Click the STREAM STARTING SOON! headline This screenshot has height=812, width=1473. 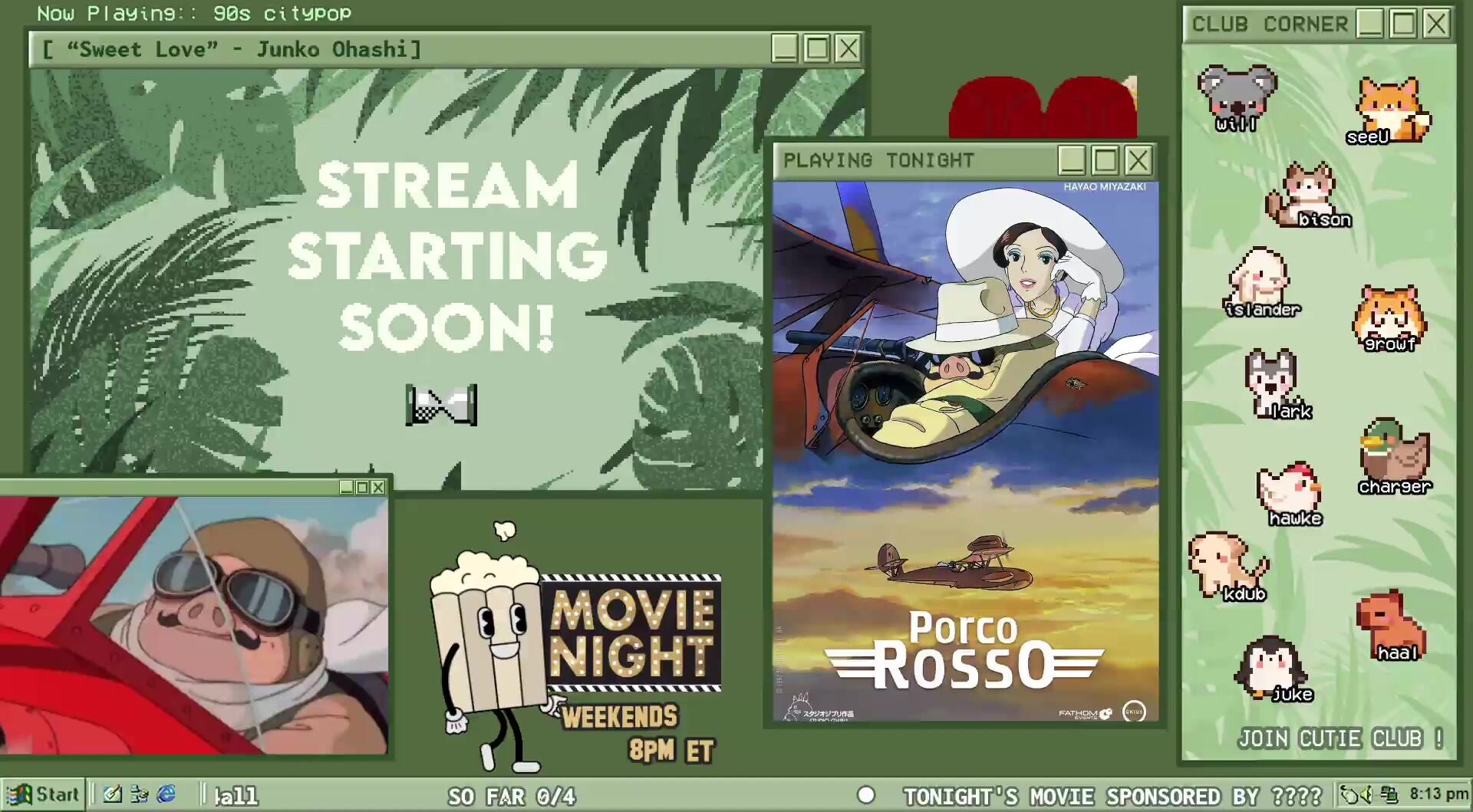[x=447, y=256]
